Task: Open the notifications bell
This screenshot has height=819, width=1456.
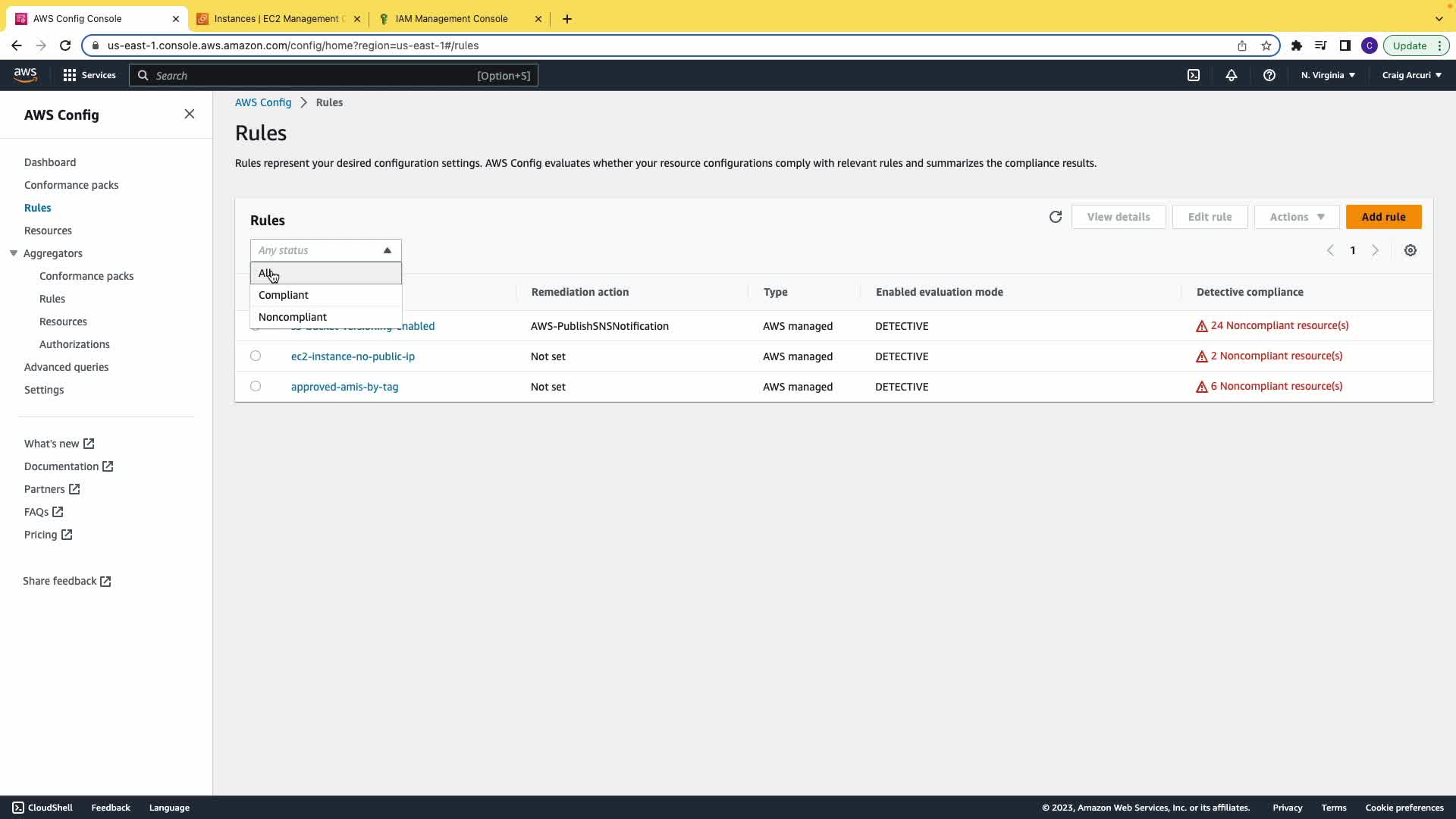Action: click(x=1231, y=75)
